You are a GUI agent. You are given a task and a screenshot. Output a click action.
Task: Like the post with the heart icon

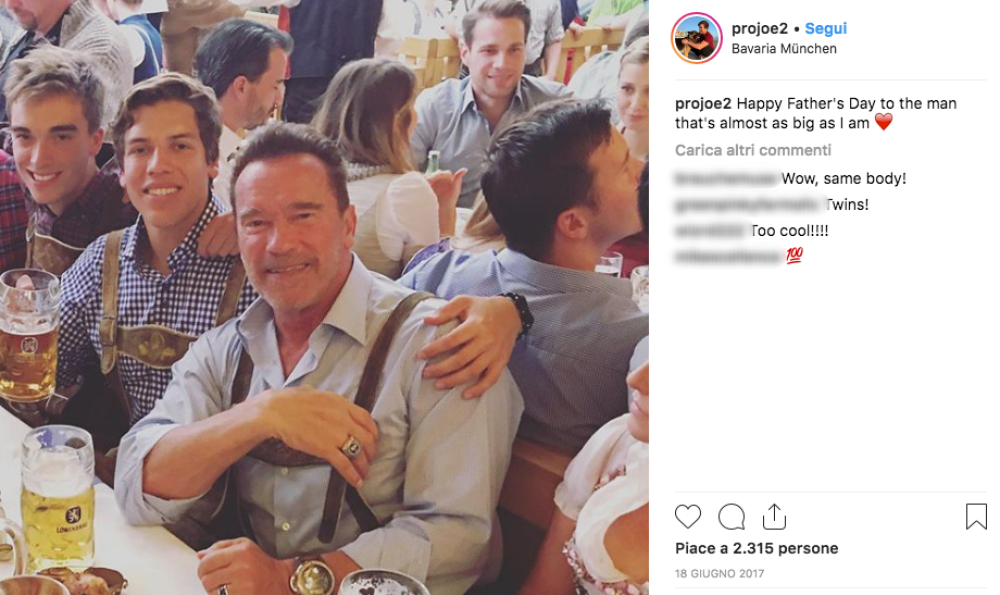pos(688,517)
